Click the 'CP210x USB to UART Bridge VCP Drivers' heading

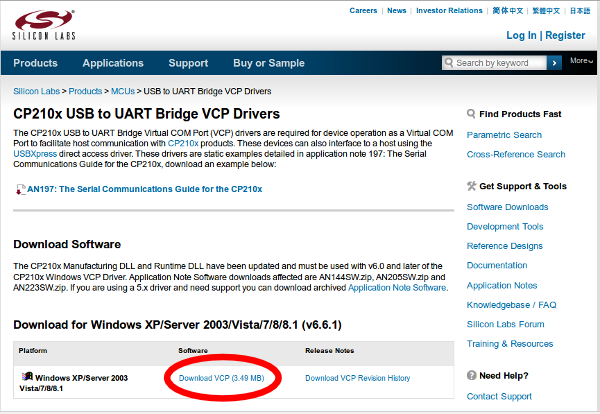(147, 114)
